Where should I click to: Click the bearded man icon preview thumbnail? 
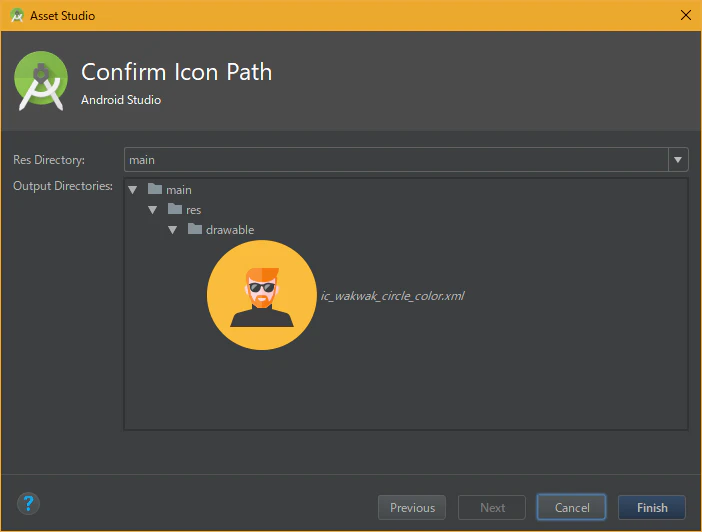pyautogui.click(x=262, y=295)
